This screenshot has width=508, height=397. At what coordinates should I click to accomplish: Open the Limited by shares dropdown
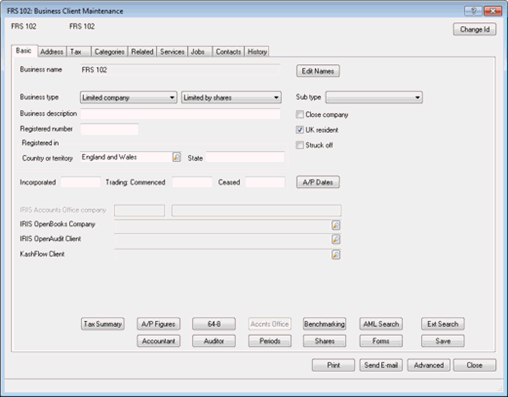click(x=231, y=98)
